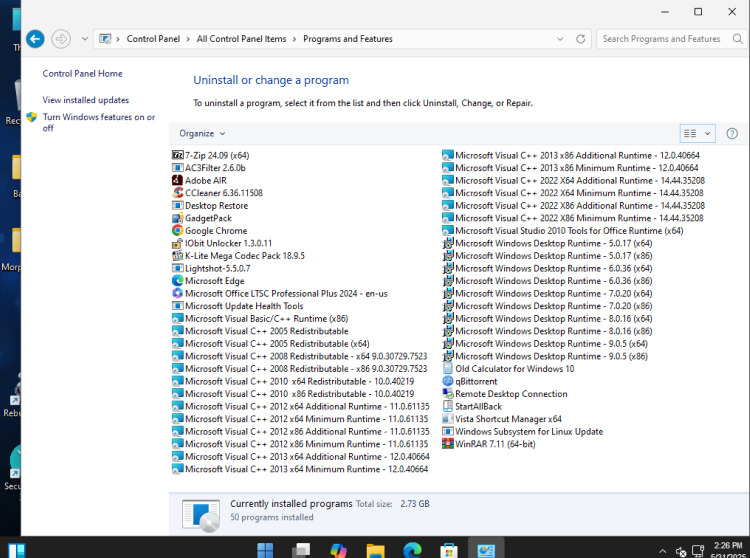750x558 pixels.
Task: Select Windows Desktop Runtime 7.0.20 (x86)
Action: 547,306
